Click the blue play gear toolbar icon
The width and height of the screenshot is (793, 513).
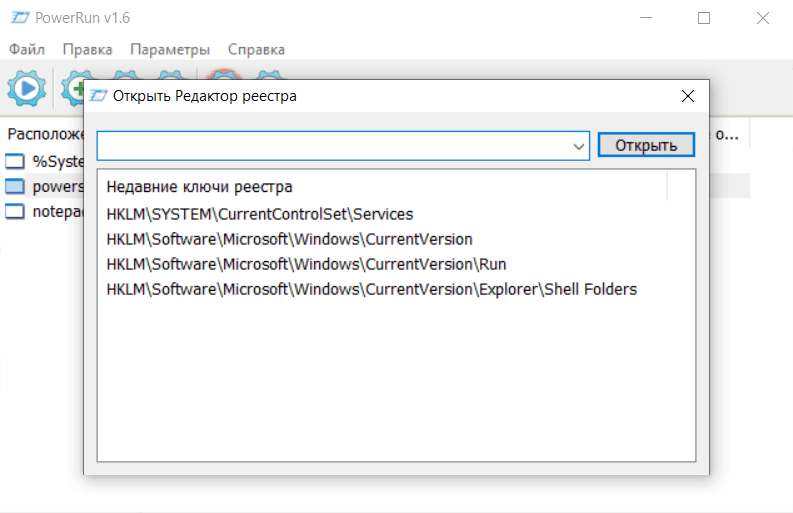coord(27,89)
